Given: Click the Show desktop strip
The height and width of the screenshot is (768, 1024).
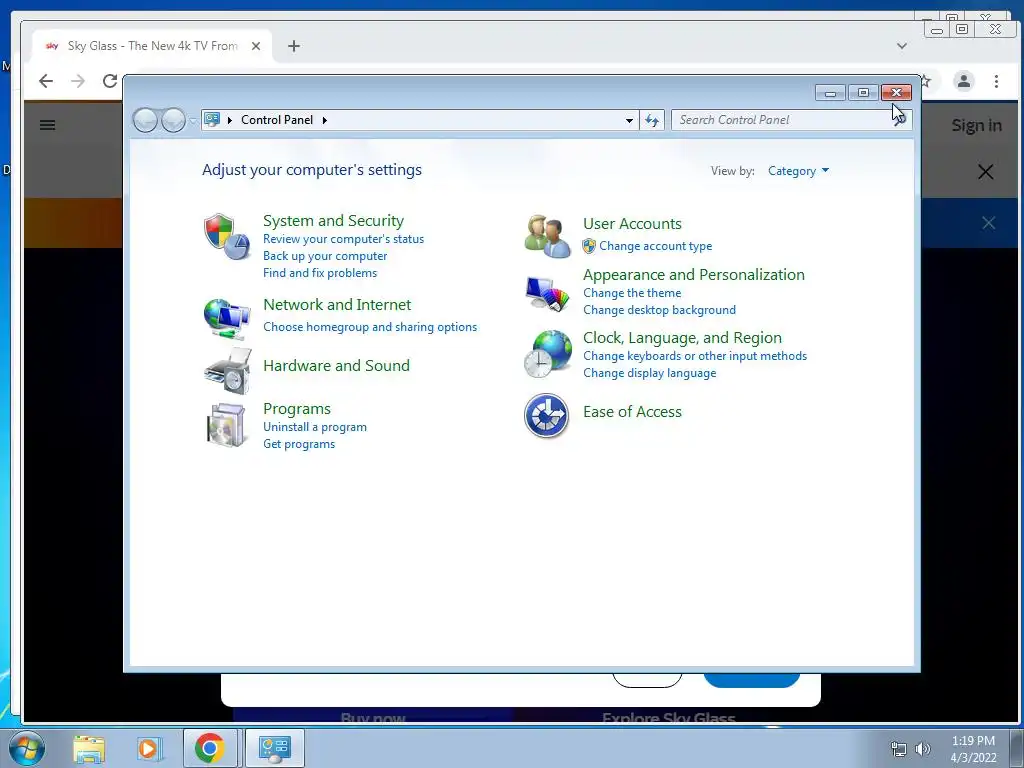Looking at the screenshot, I should point(1017,748).
